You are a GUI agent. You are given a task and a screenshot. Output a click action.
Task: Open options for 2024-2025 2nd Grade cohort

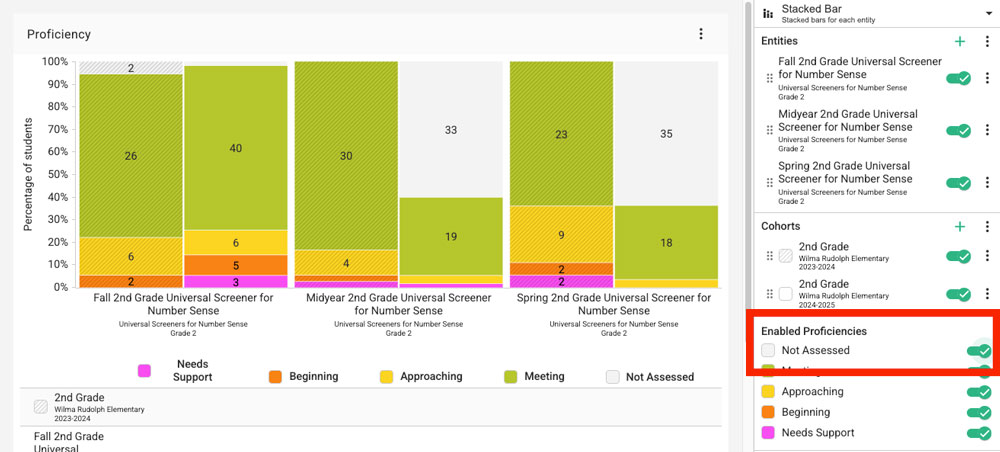click(987, 294)
